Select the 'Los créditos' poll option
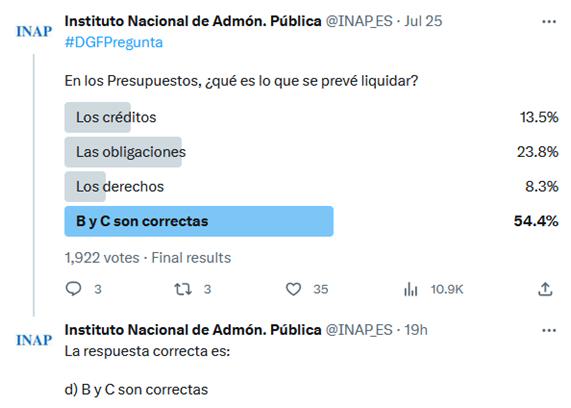 coord(311,117)
